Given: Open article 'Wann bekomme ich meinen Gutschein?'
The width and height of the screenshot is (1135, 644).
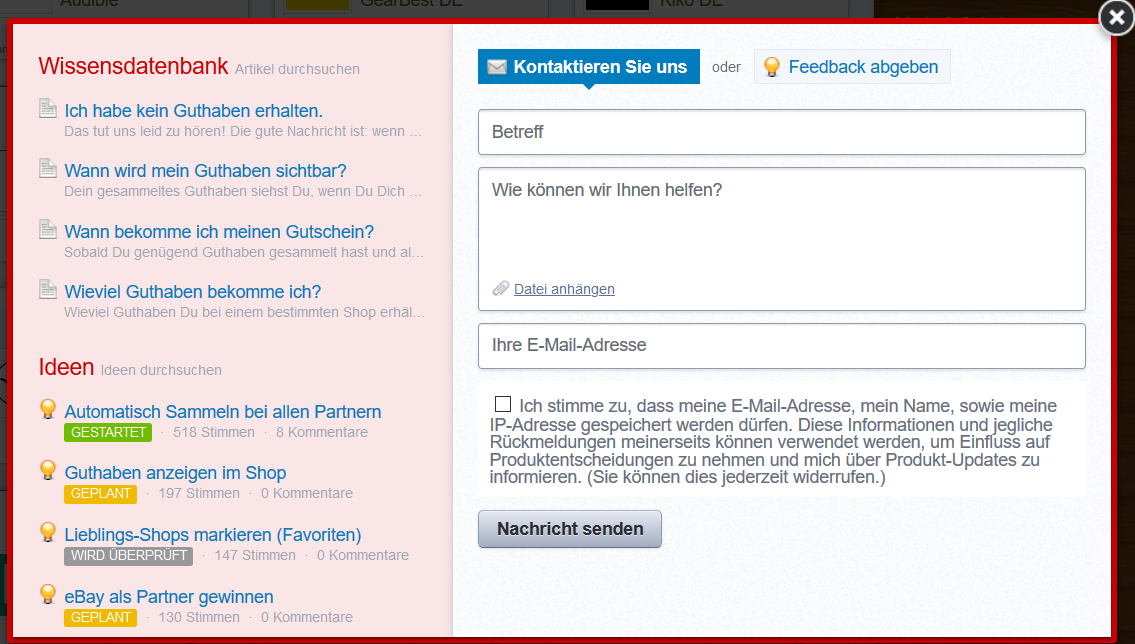Looking at the screenshot, I should point(219,232).
